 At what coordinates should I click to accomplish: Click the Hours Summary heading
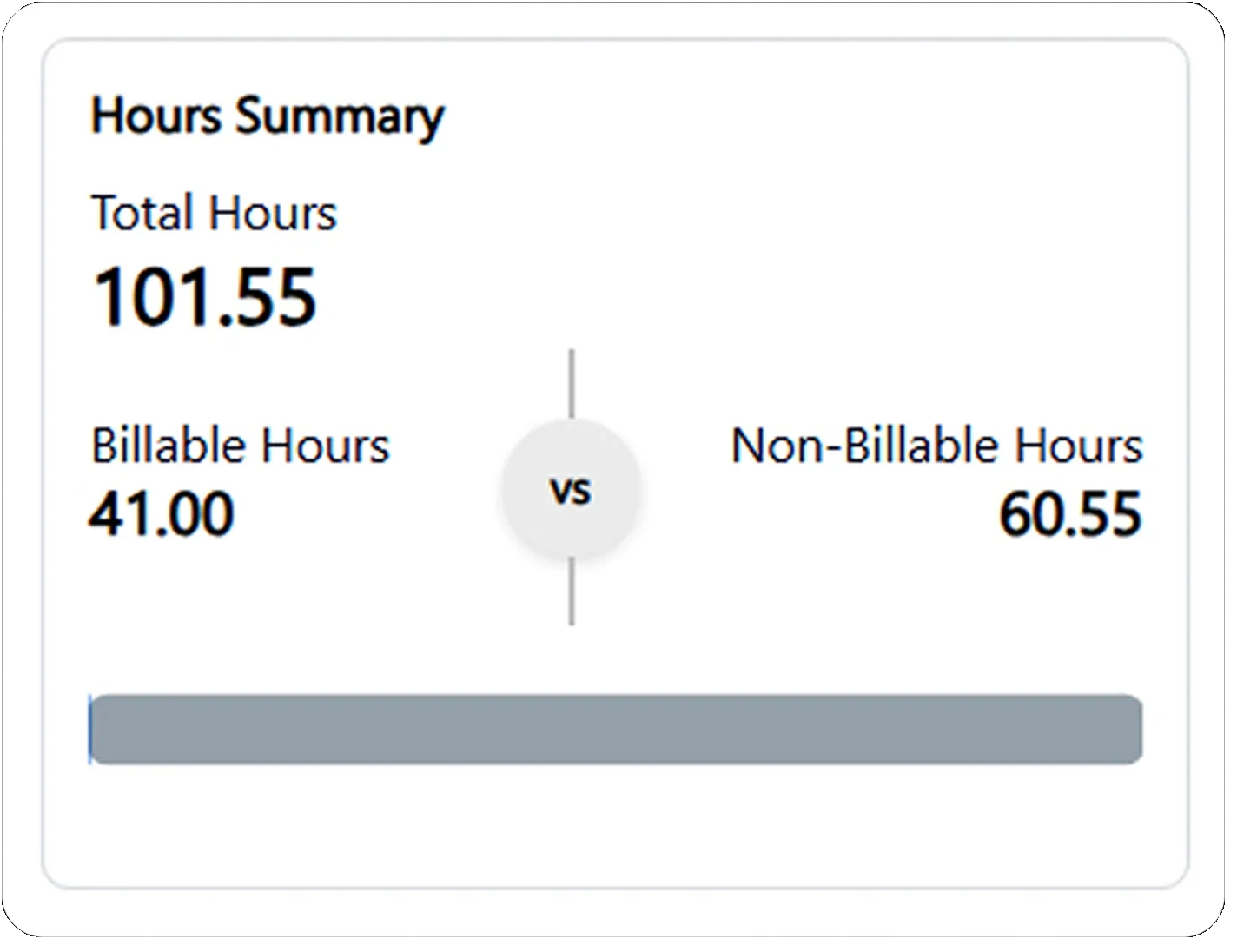[x=268, y=117]
